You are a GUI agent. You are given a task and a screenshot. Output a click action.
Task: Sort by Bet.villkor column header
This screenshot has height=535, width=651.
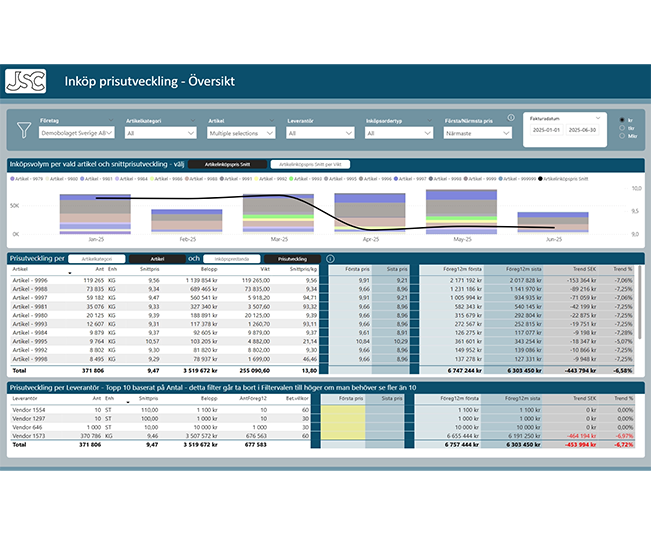pyautogui.click(x=297, y=398)
